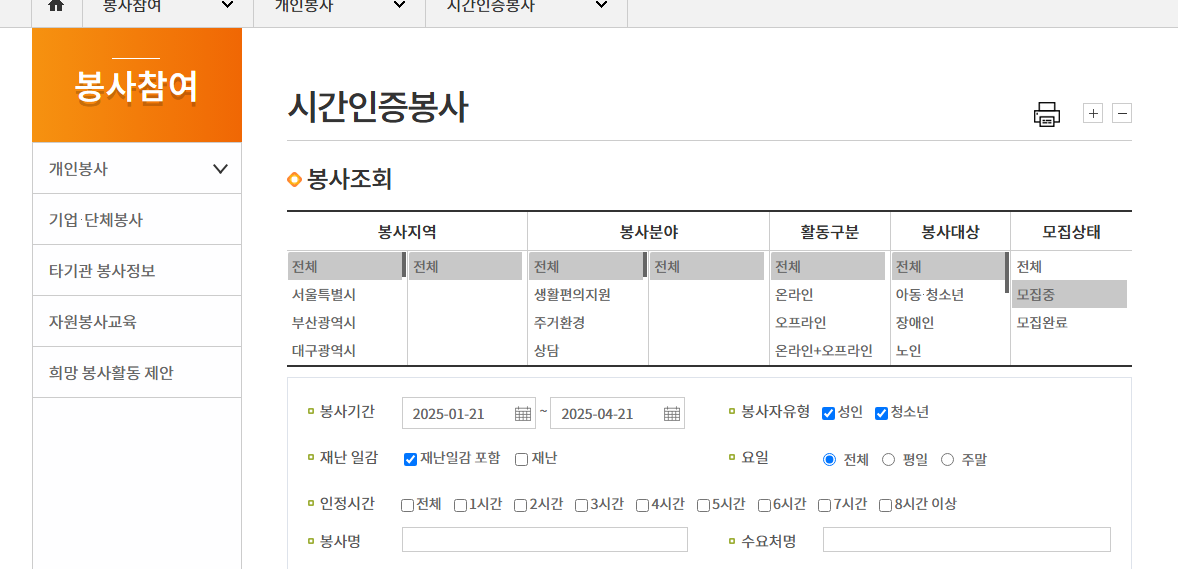Toggle the 성인 checkbox
The image size is (1178, 569).
click(x=829, y=413)
